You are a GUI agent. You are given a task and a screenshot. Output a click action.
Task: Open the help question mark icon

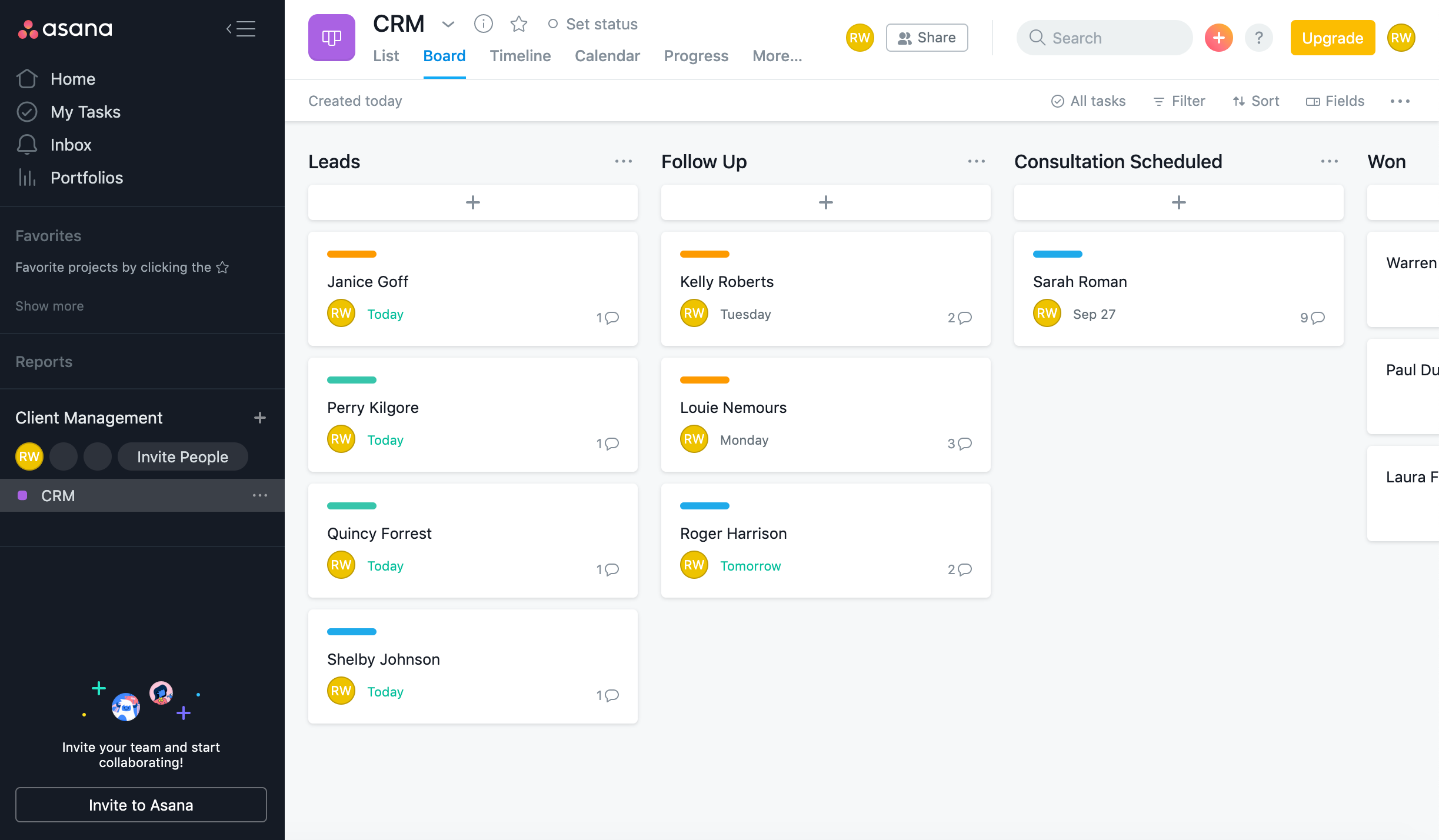1258,38
